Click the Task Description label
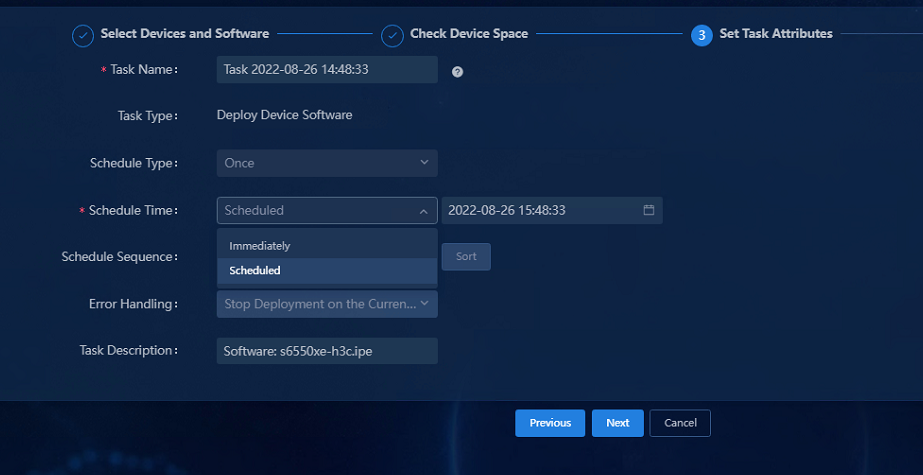Screen dimensions: 923x475 [128, 351]
